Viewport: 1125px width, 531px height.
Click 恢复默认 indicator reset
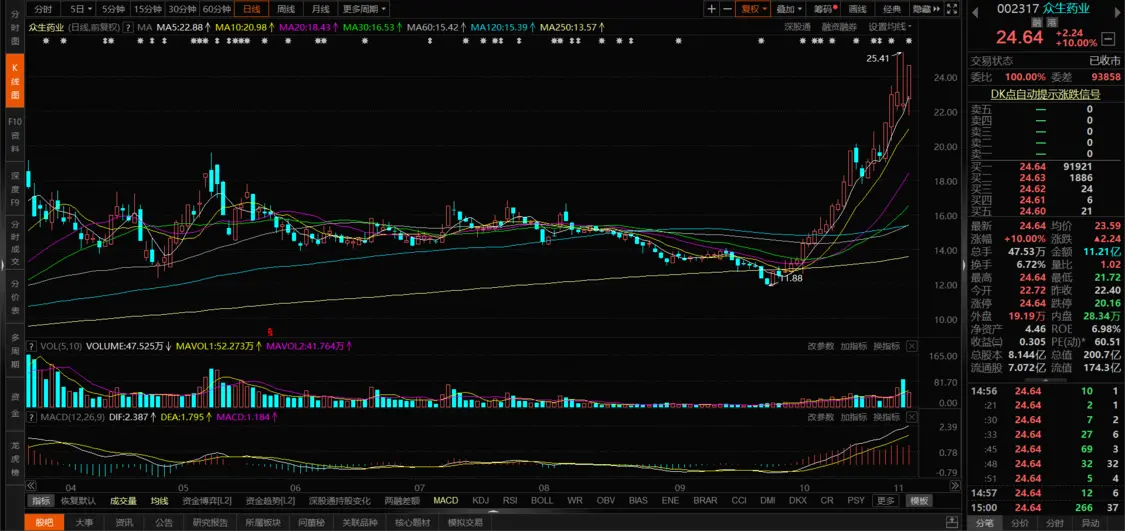point(78,501)
